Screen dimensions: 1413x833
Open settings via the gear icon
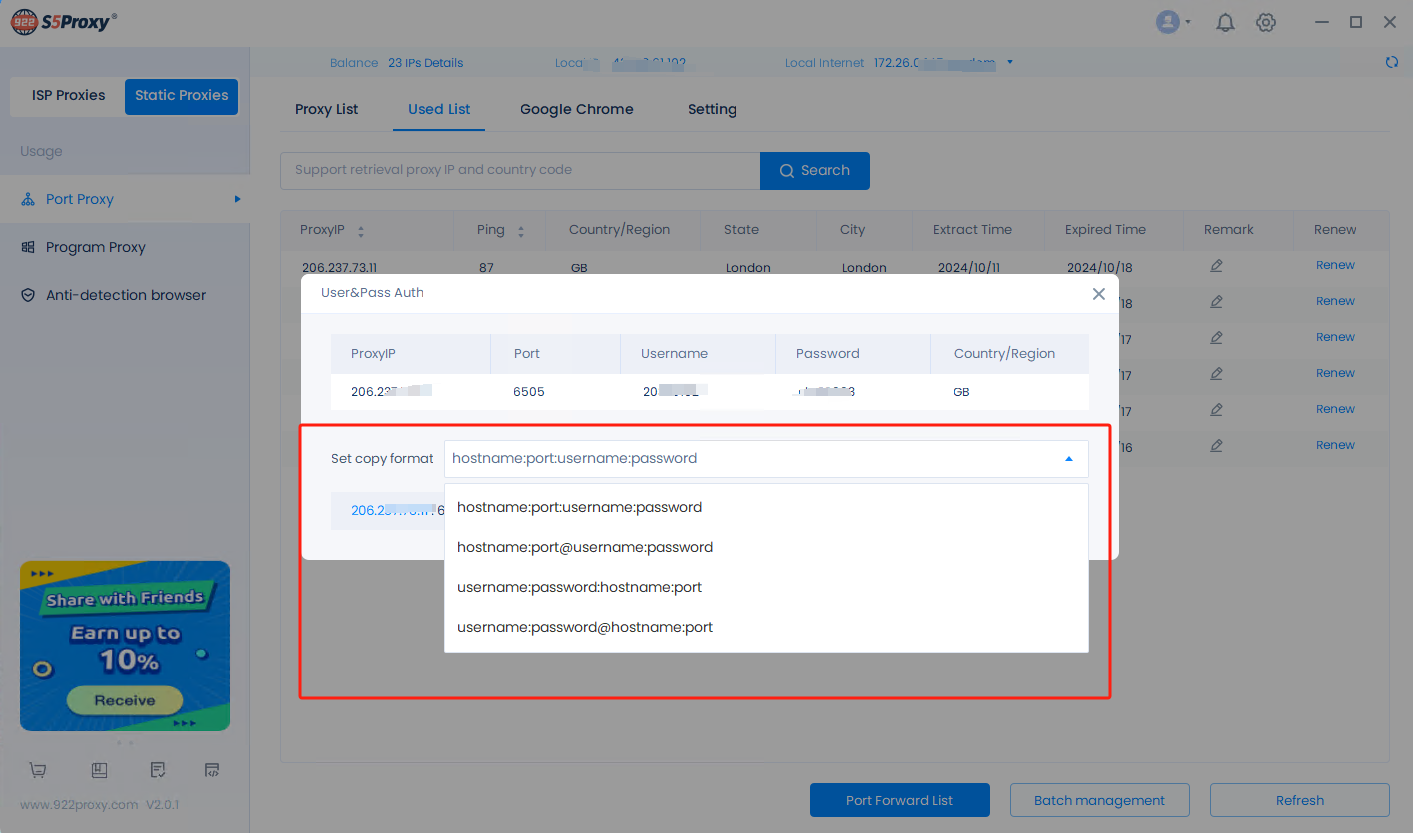pos(1266,22)
